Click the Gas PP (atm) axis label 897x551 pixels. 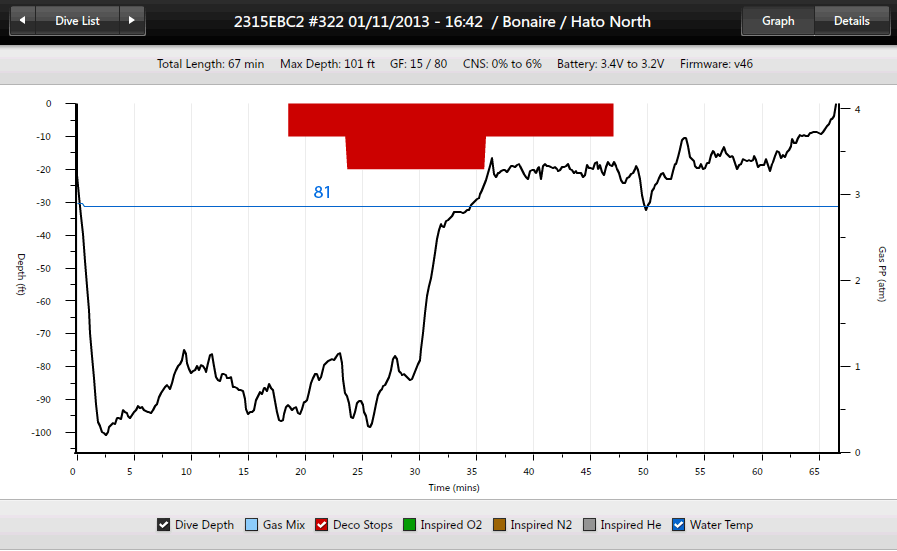881,273
